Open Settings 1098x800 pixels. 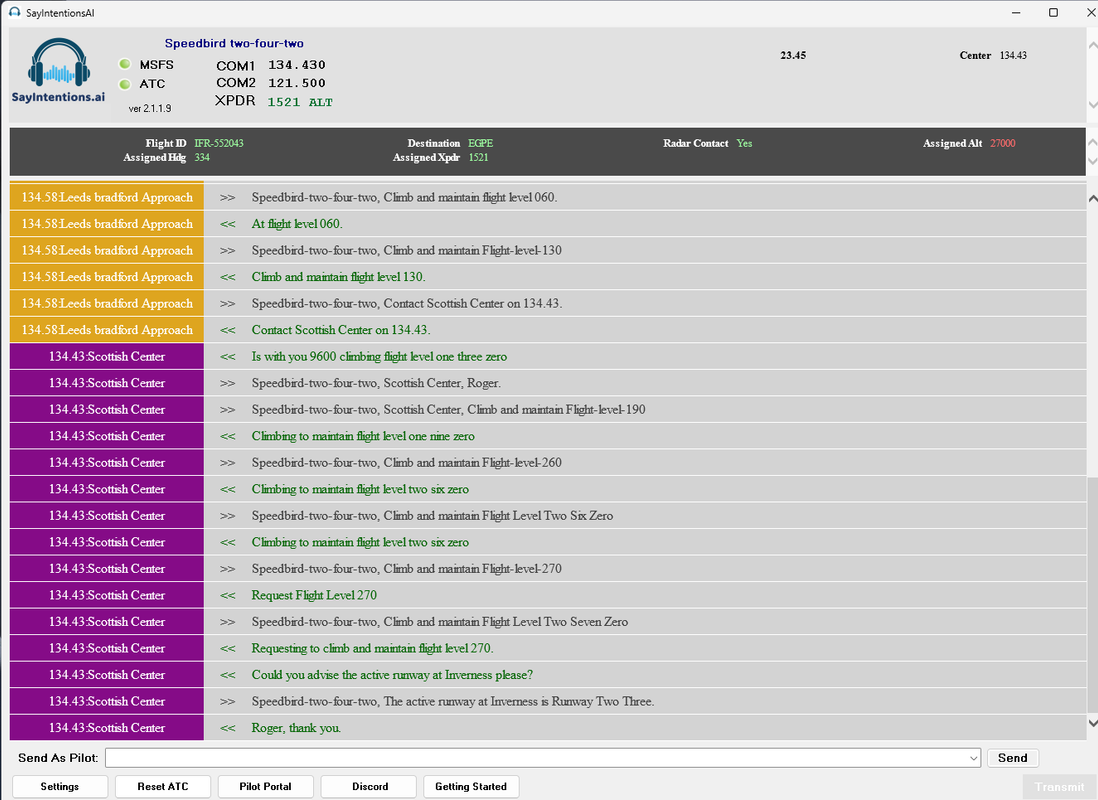60,787
